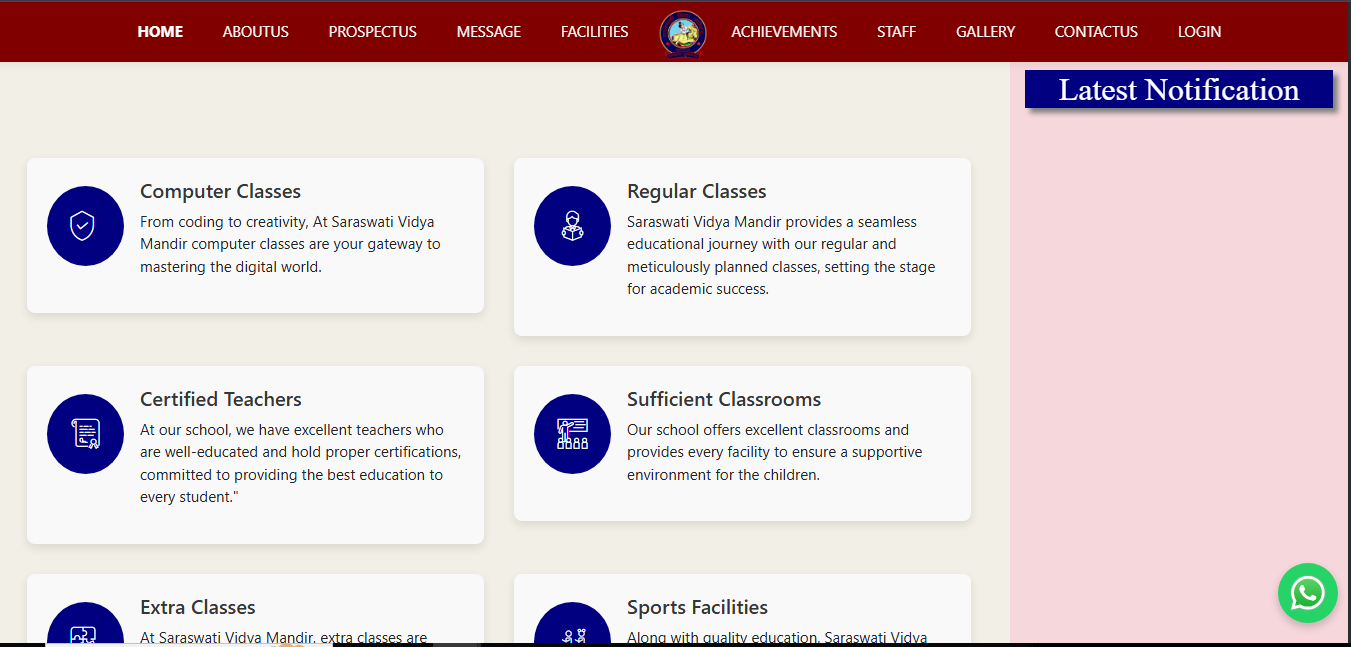Screen dimensions: 1351x647
Task: Click LOGIN in the navbar
Action: pyautogui.click(x=1199, y=32)
